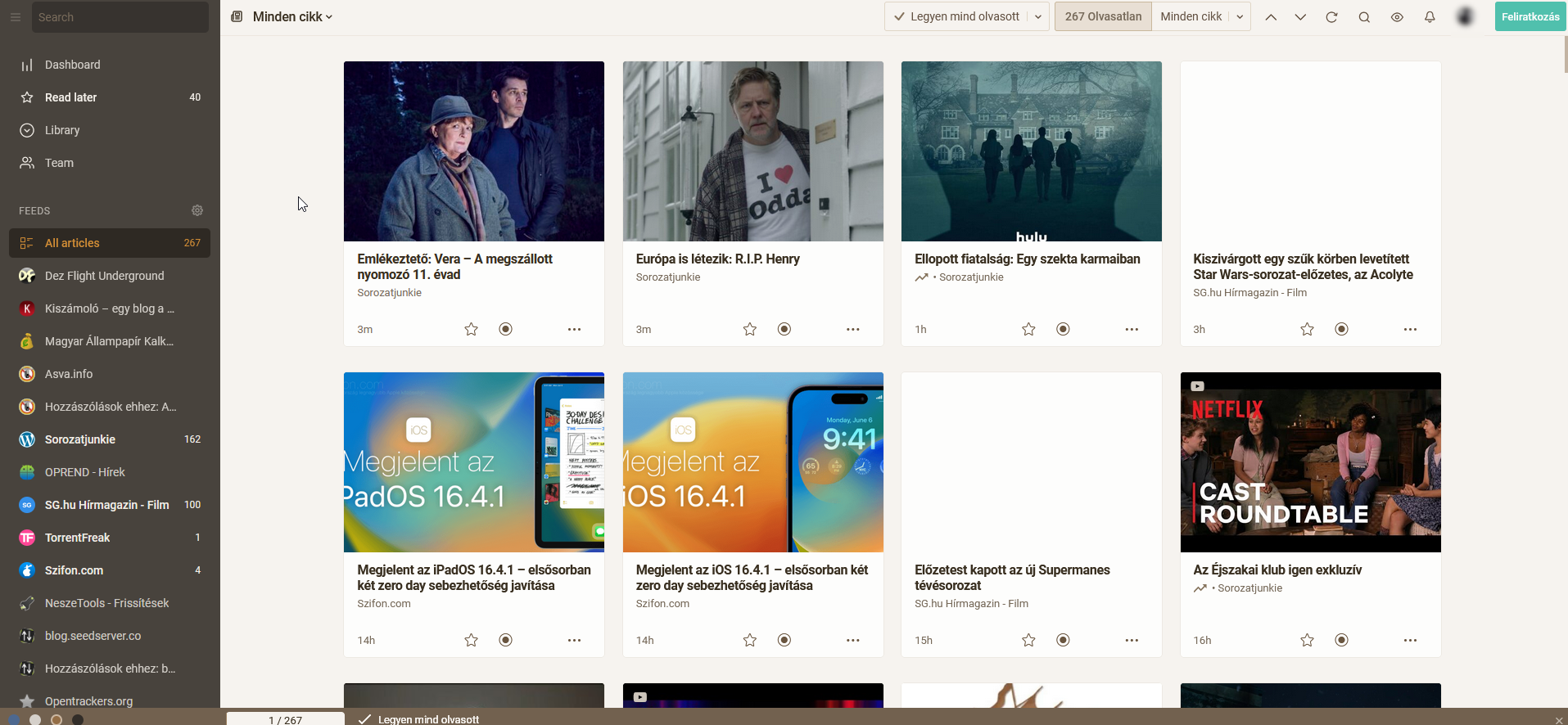Open more options for iPadOS 16.4.1 article
This screenshot has width=1568, height=725.
[574, 640]
